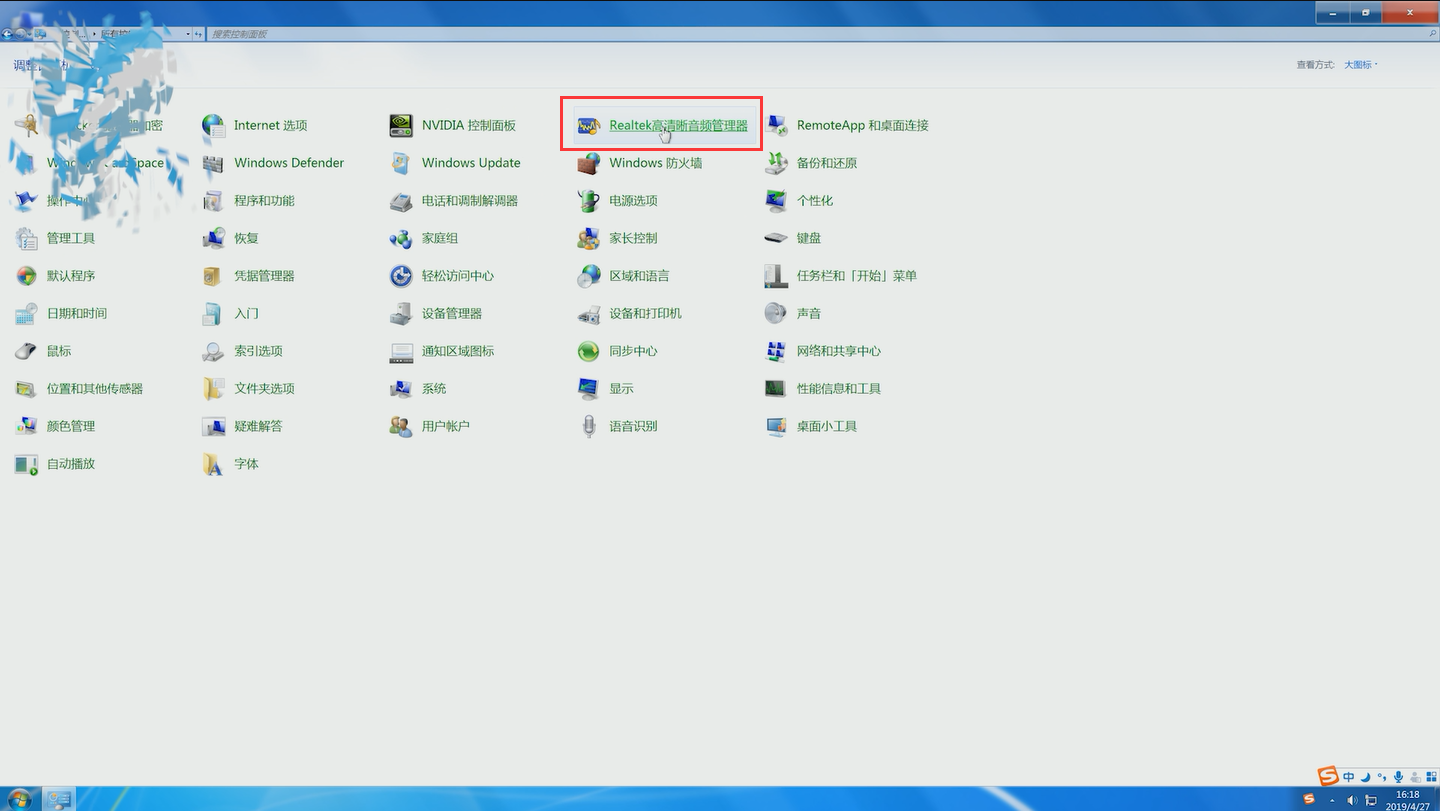The image size is (1440, 811).
Task: Open 恢复
Action: click(x=231, y=239)
